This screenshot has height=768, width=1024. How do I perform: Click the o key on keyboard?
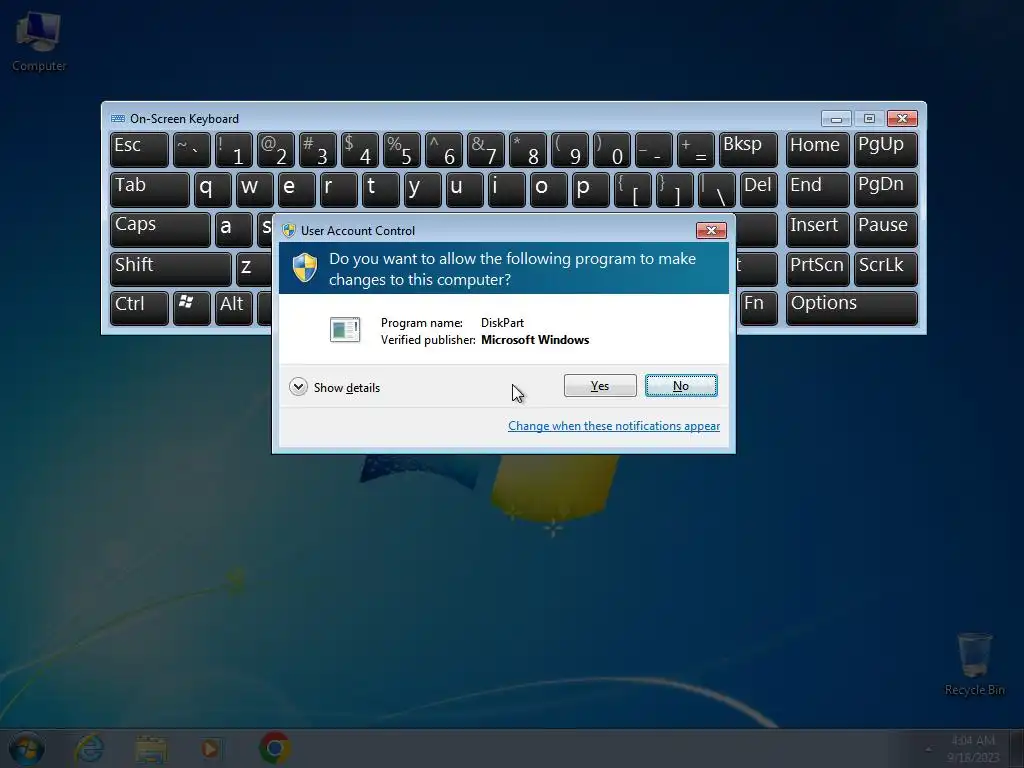click(x=549, y=189)
